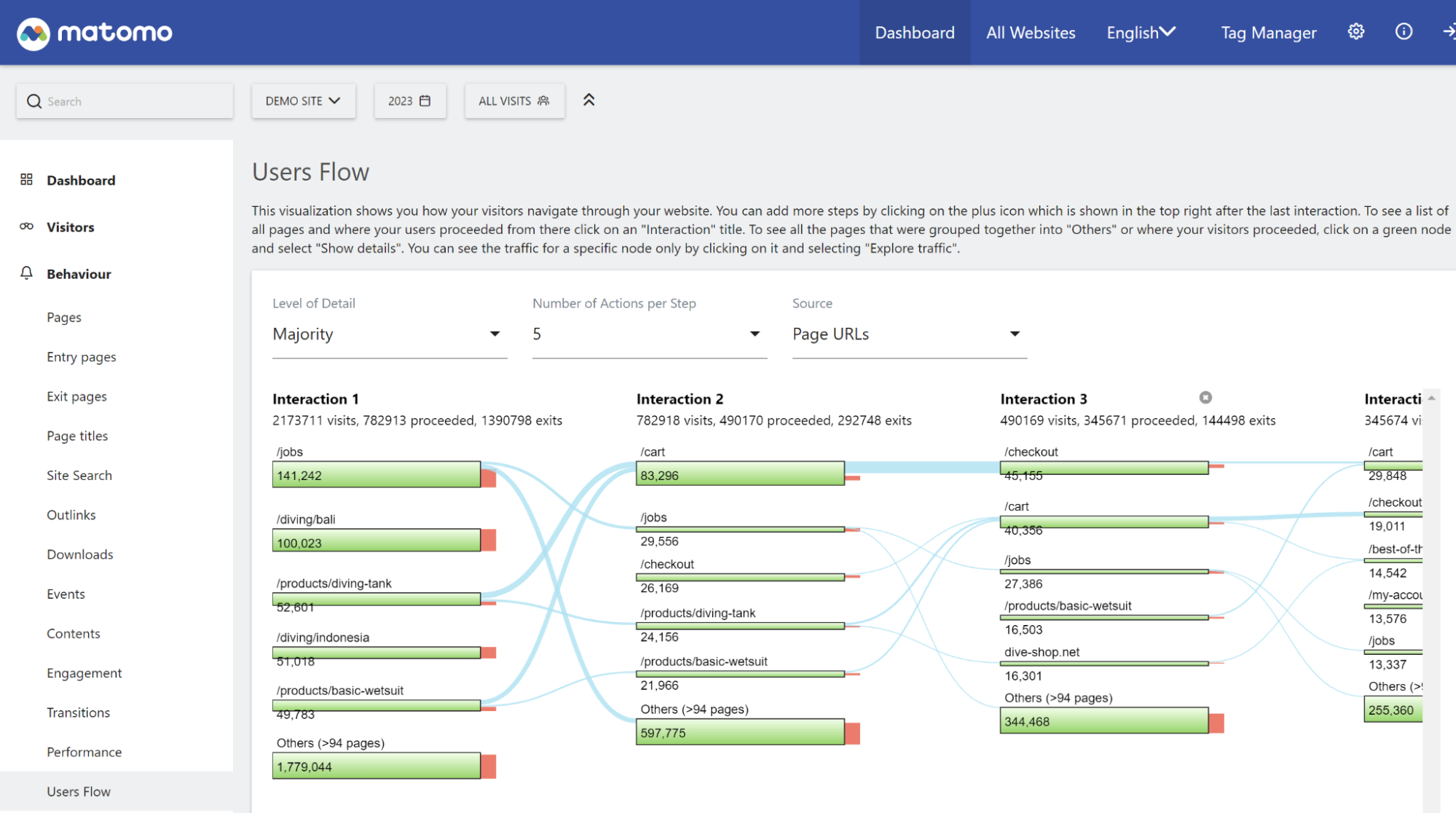Click the segment people icon in ALL VISITS
The image size is (1456, 813).
(x=543, y=101)
